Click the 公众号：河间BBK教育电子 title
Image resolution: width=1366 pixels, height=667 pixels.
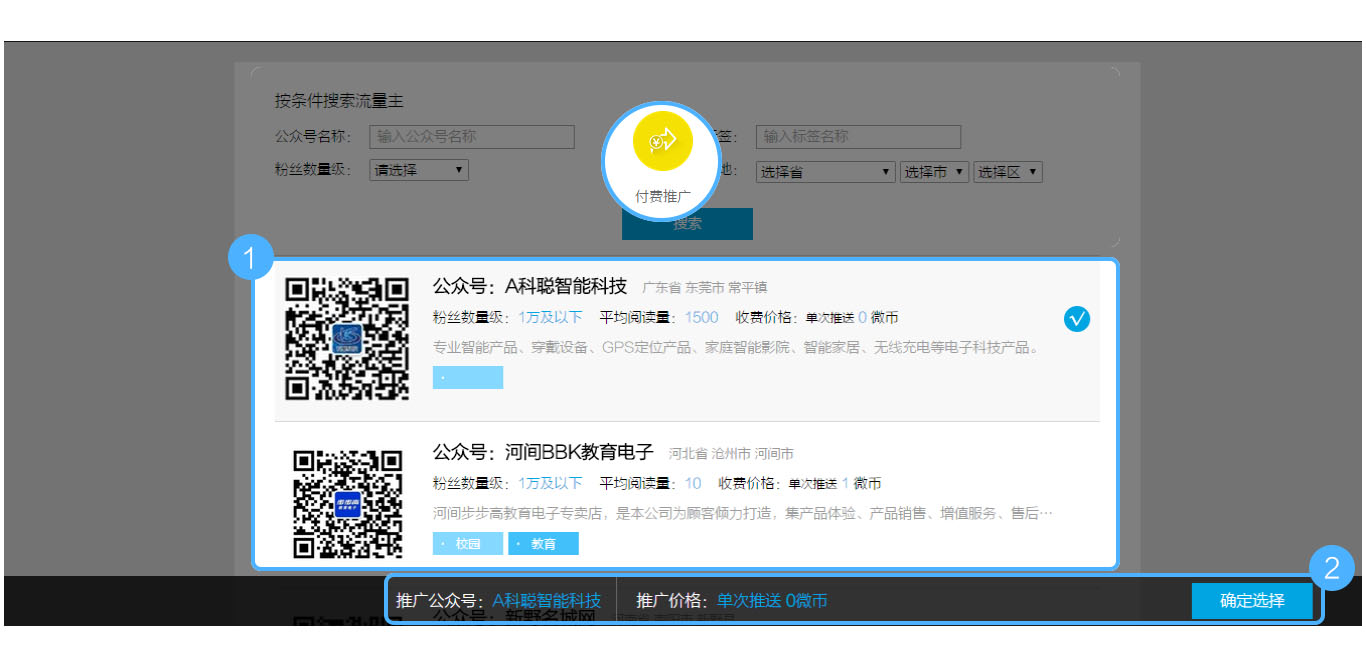click(542, 452)
